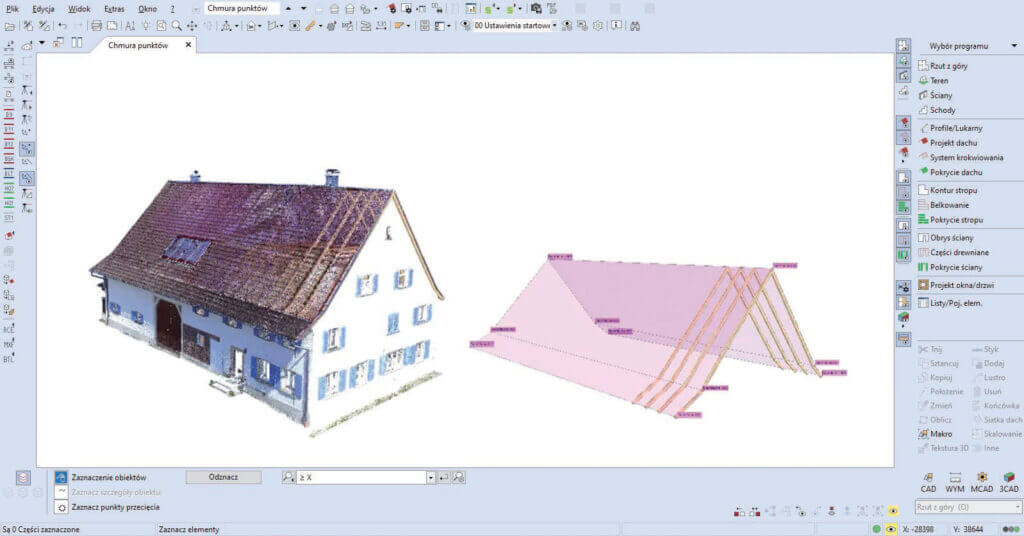Viewport: 1024px width, 536px height.
Task: Switch to WYM dimension mode
Action: (955, 482)
